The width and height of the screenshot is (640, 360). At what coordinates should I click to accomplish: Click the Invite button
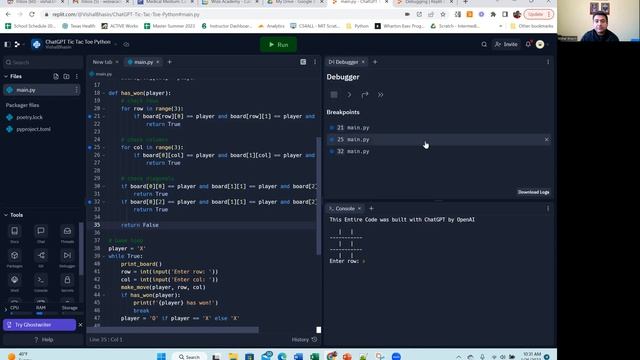506,44
